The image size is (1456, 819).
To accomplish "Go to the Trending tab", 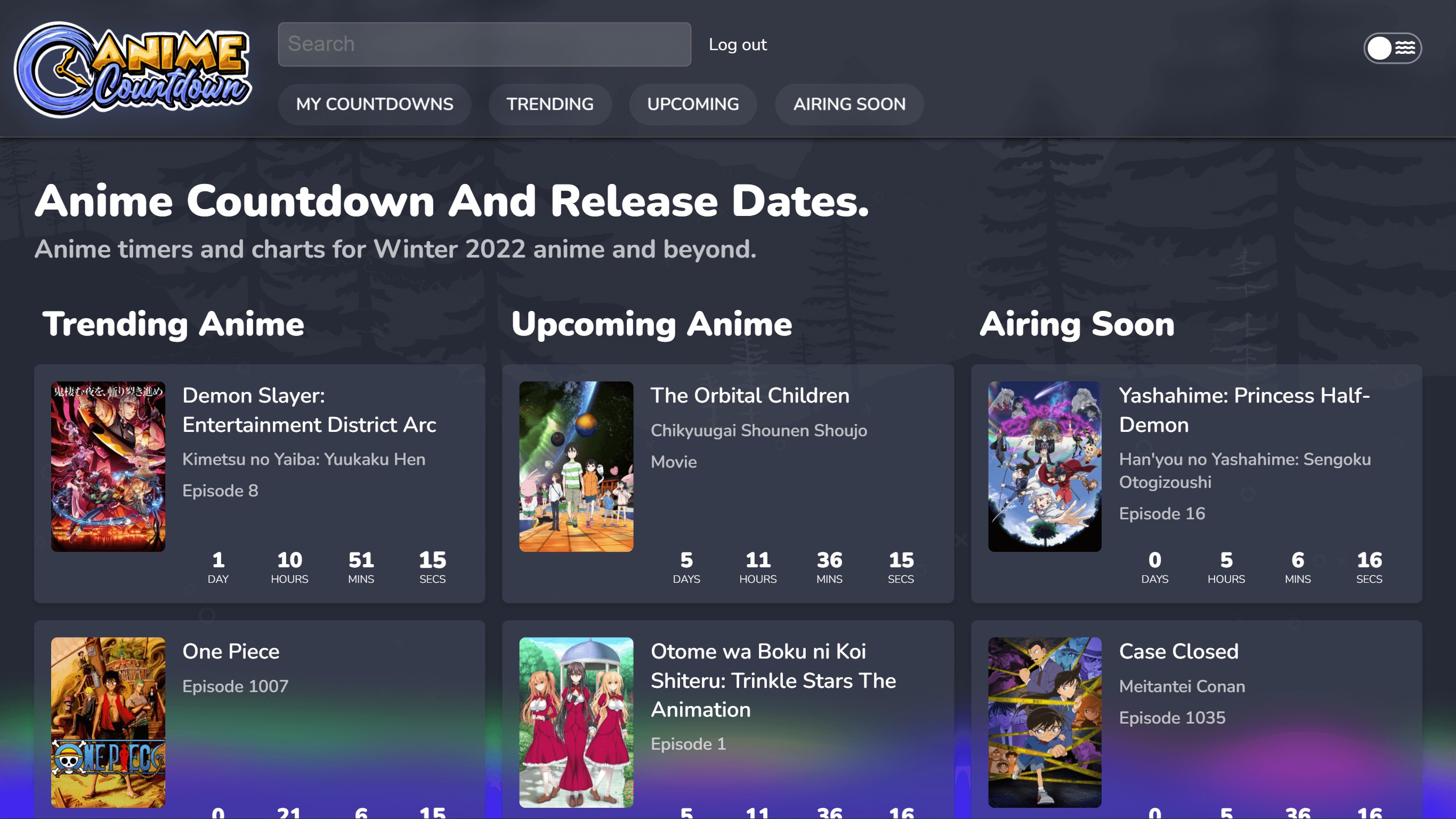I will point(549,104).
